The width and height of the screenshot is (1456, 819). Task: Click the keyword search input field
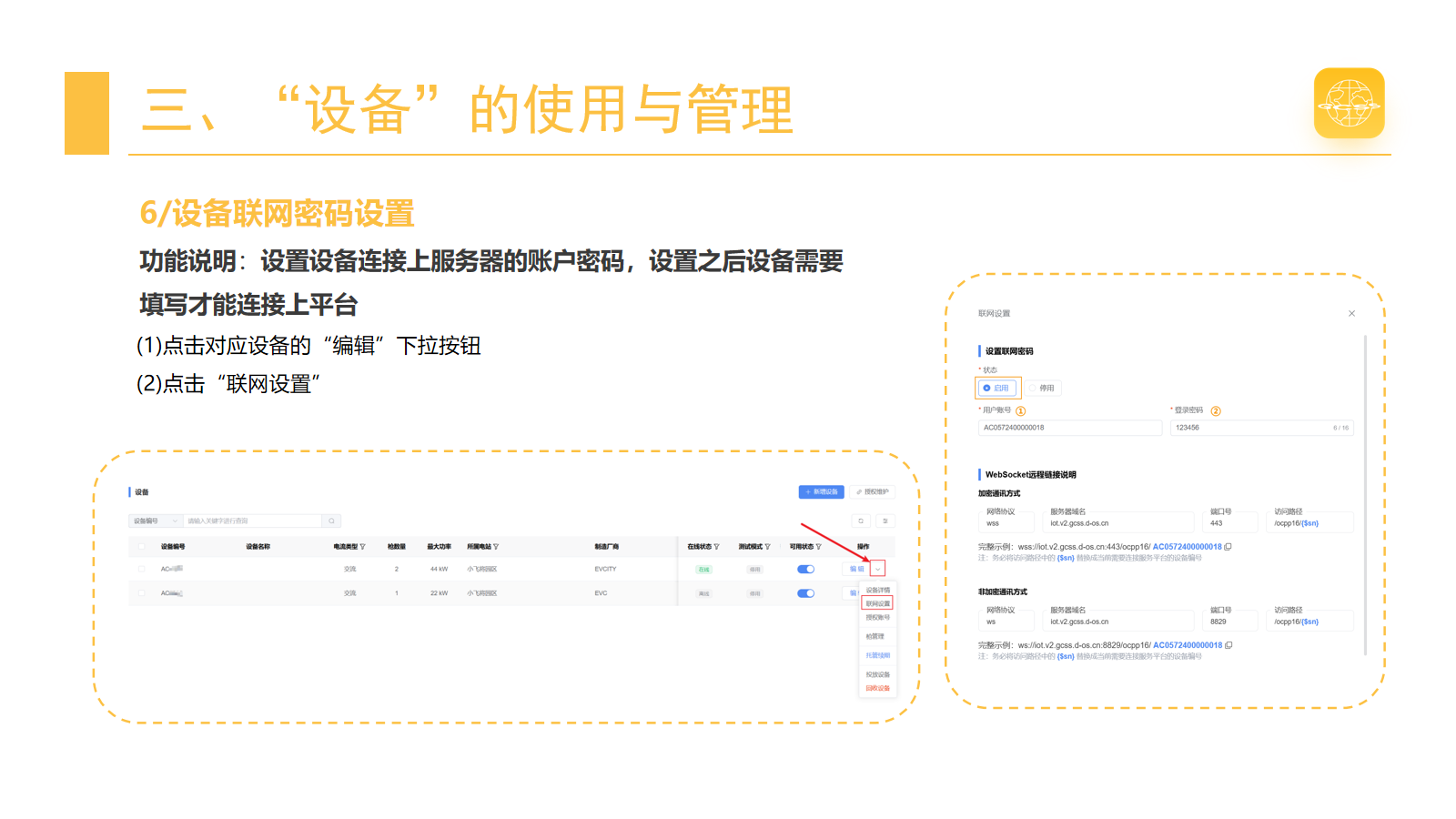coord(253,521)
